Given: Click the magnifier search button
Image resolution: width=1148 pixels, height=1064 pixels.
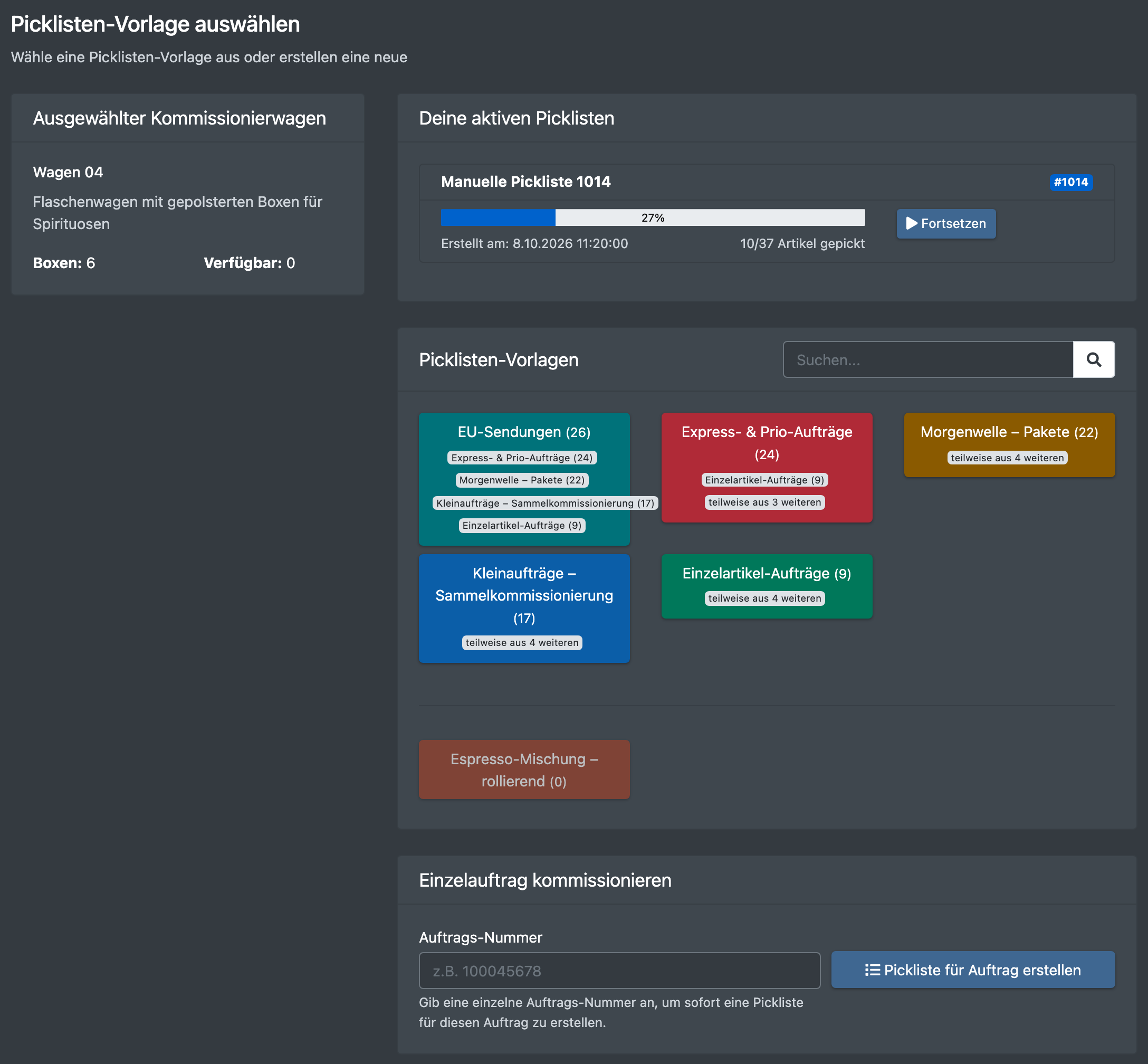Looking at the screenshot, I should point(1093,359).
